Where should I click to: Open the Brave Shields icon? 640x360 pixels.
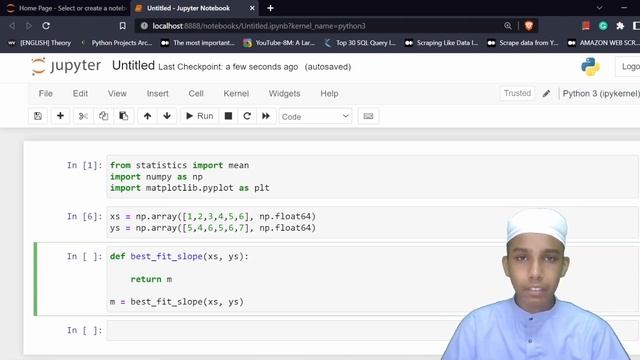pyautogui.click(x=529, y=26)
